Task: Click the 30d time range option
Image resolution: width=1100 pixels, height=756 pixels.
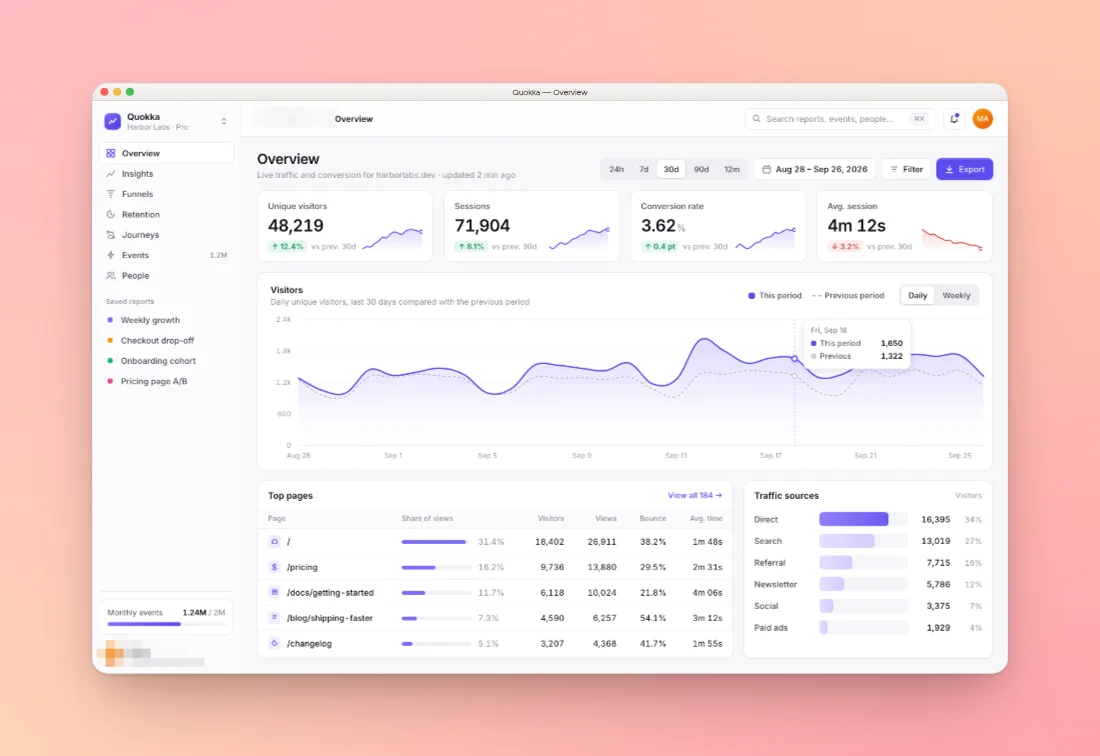Action: [x=671, y=170]
